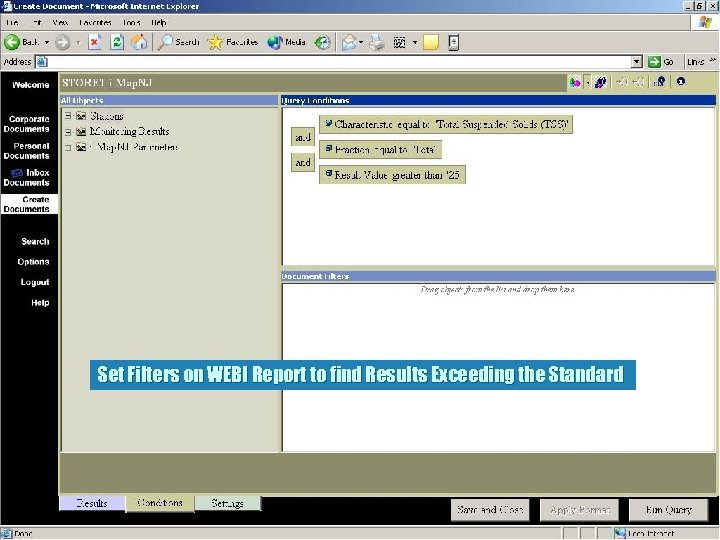Click inside the address input field

[x=339, y=62]
